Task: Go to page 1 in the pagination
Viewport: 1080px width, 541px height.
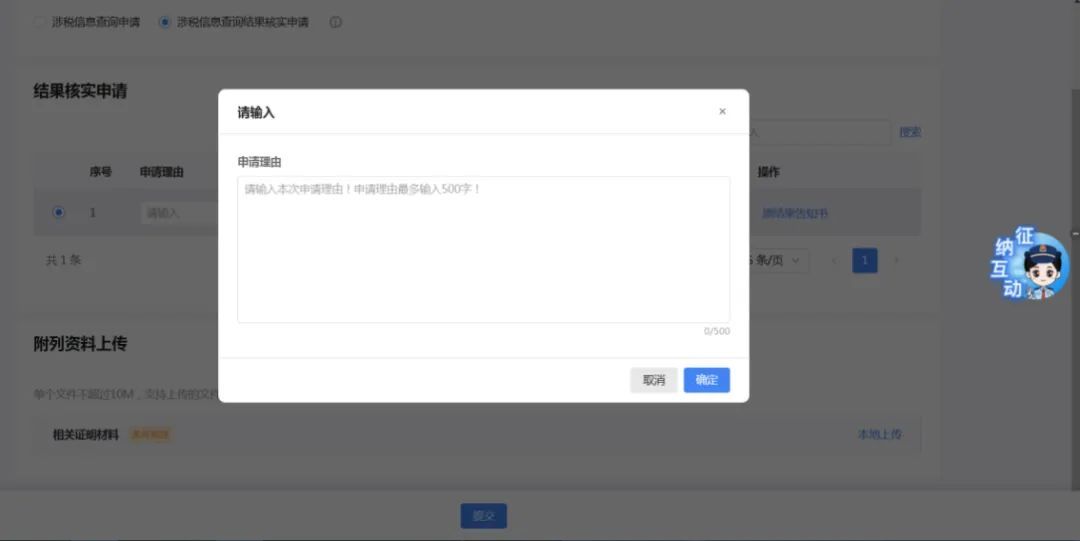Action: [864, 261]
